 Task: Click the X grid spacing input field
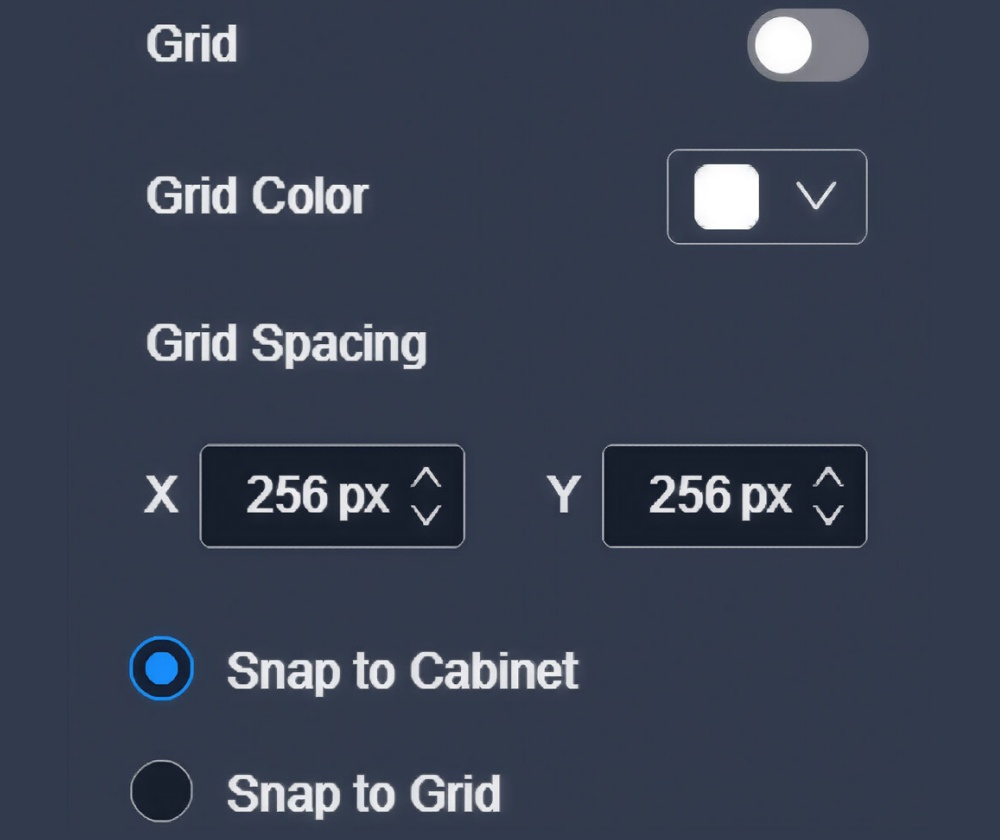click(x=310, y=496)
